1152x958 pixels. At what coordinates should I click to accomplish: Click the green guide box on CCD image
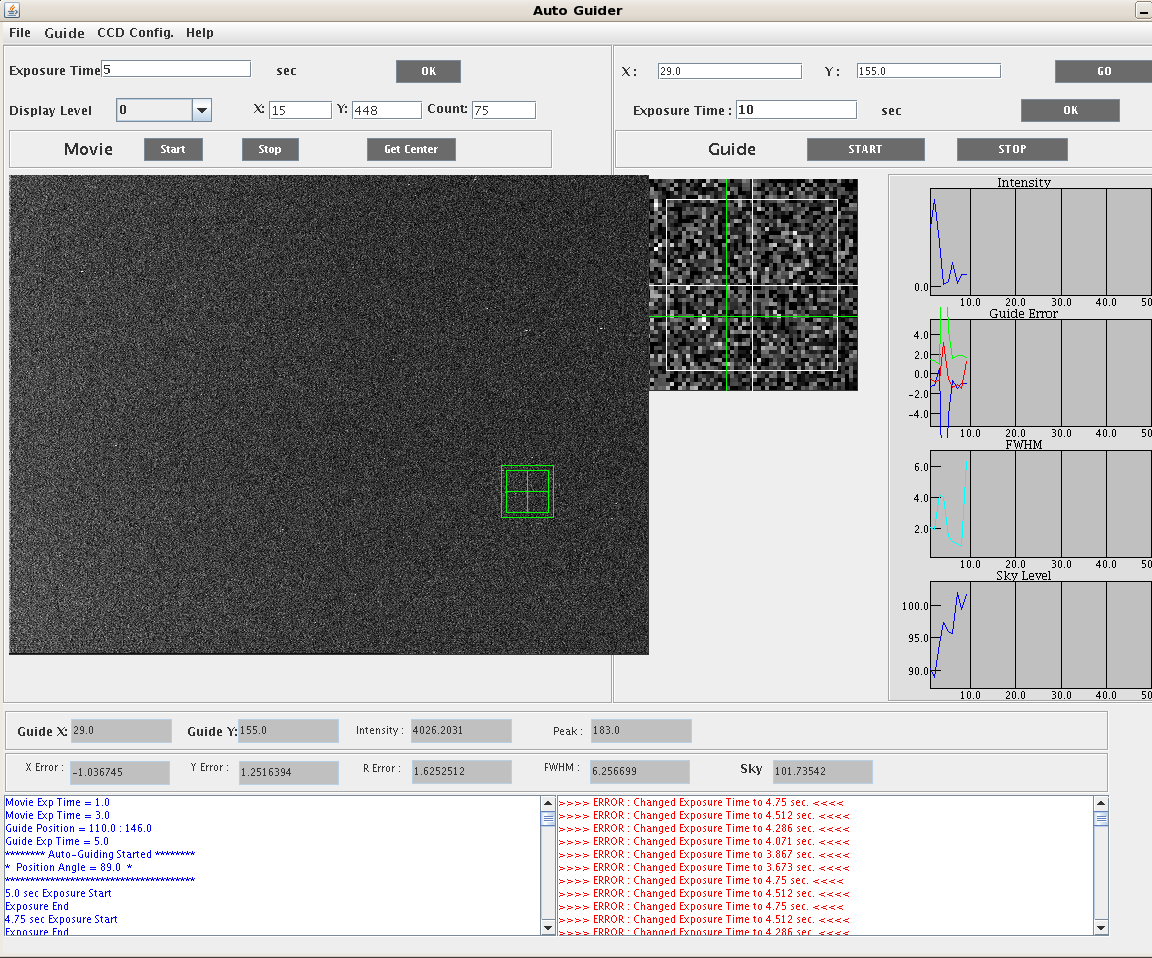coord(527,491)
